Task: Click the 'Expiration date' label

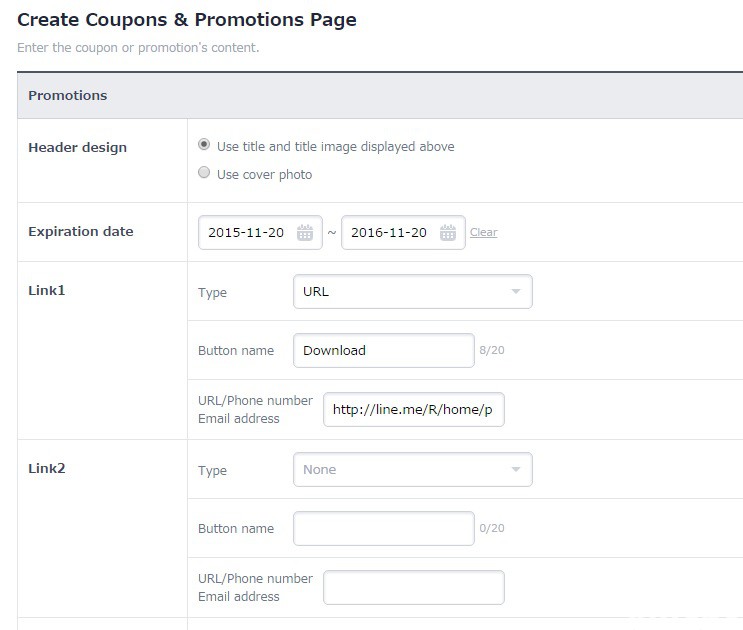Action: point(81,231)
